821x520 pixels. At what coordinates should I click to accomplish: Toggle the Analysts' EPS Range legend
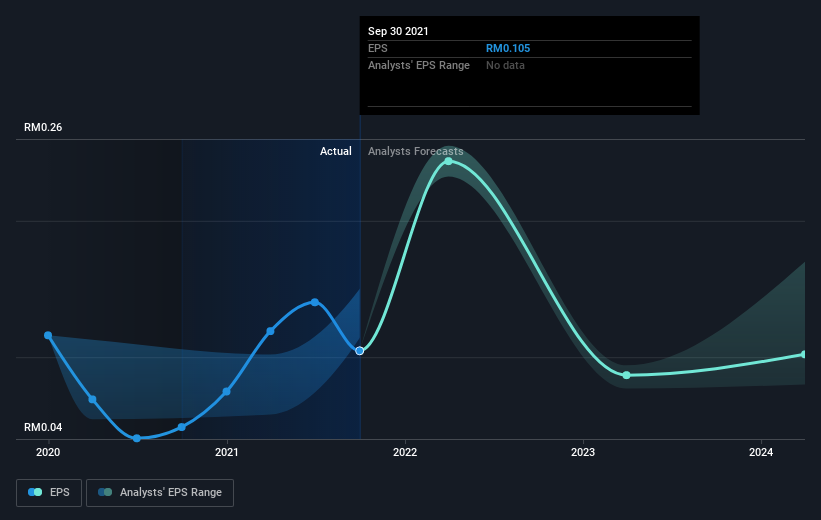pyautogui.click(x=160, y=493)
